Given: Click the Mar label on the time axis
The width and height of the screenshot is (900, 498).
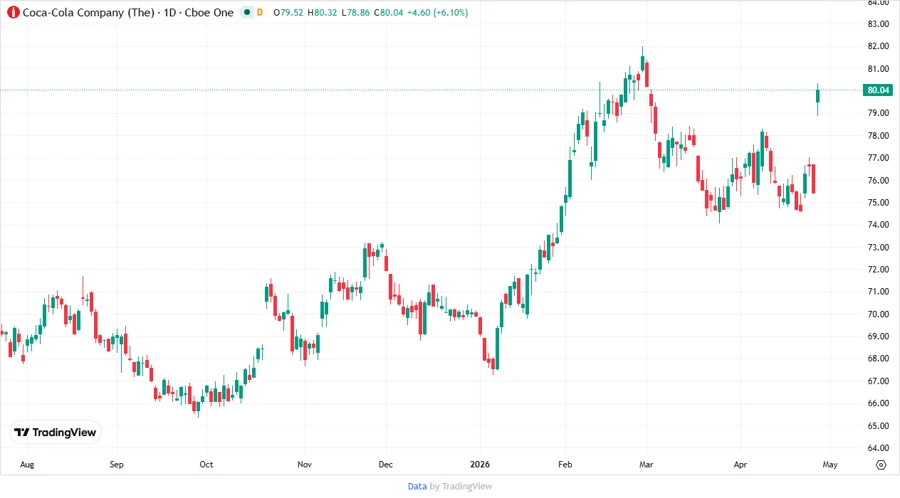Looking at the screenshot, I should [x=646, y=465].
